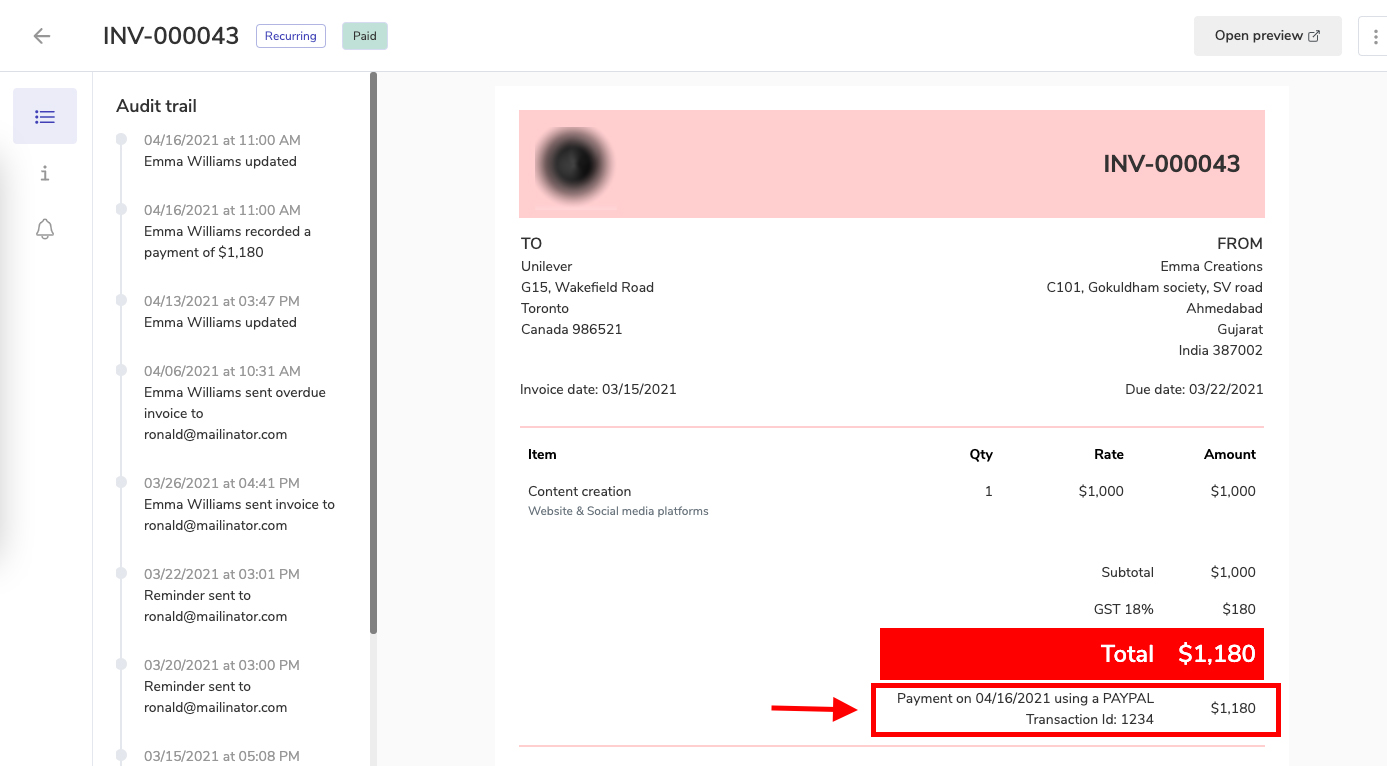Select the 03/20/2021 reminder sent entry

coord(221,686)
